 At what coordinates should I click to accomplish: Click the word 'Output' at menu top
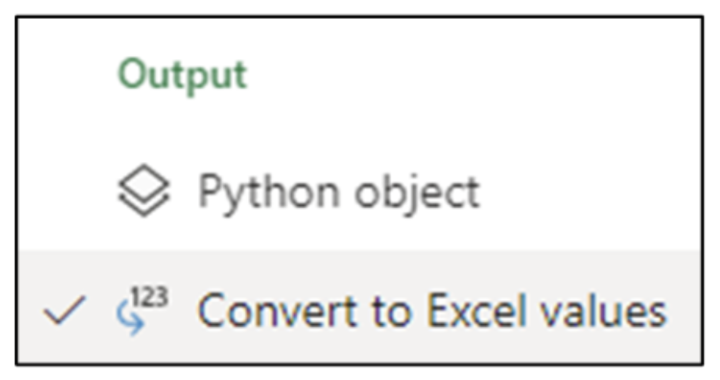tap(182, 75)
